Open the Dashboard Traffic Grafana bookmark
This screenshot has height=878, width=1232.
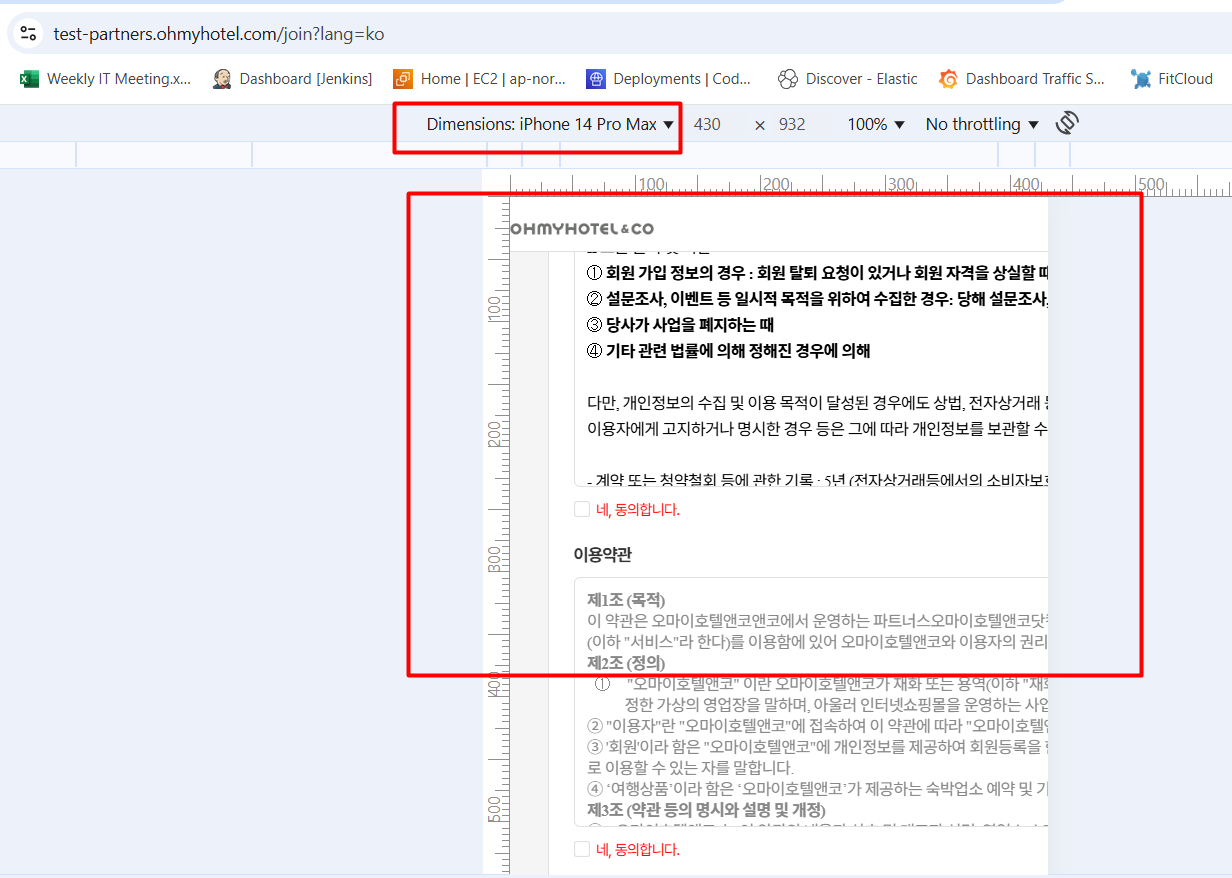pyautogui.click(x=1022, y=79)
